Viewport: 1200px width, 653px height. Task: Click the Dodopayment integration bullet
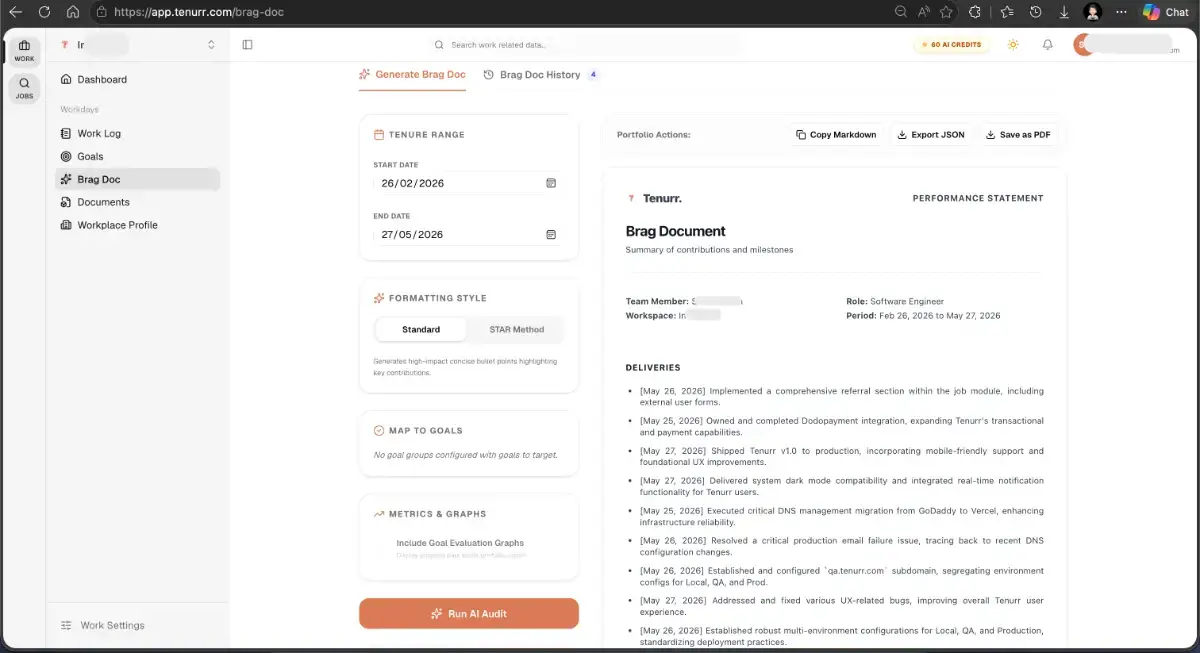pos(842,426)
